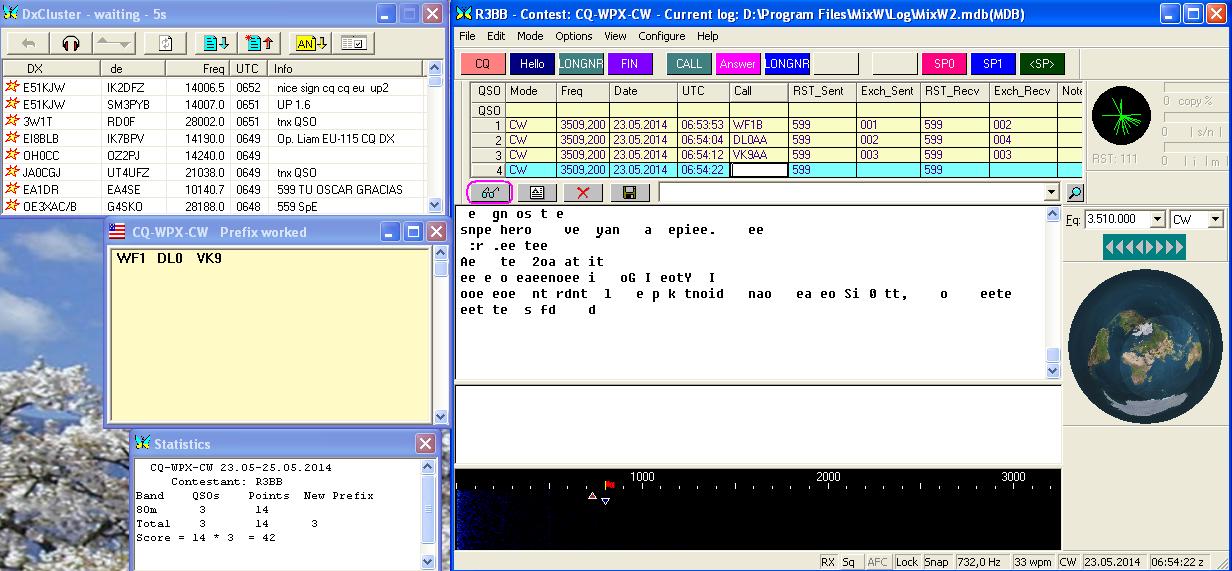Click the yellow AN arrow icon

coord(309,43)
